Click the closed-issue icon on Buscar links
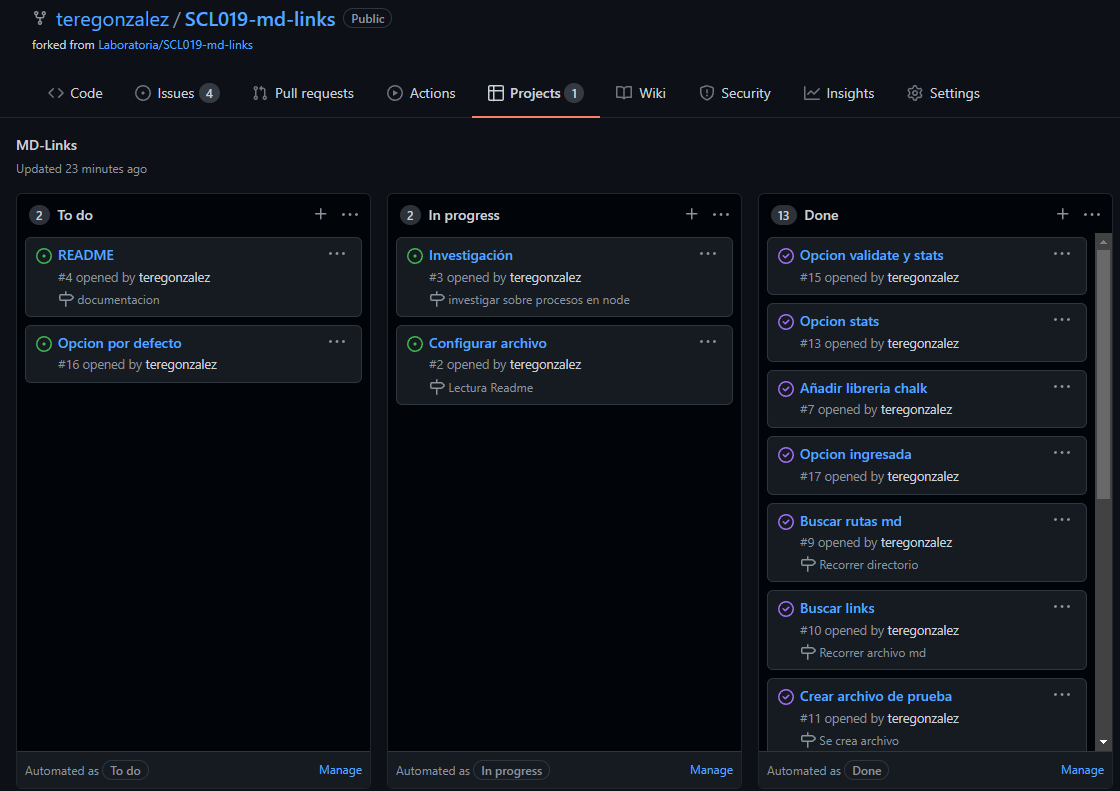 pos(786,609)
